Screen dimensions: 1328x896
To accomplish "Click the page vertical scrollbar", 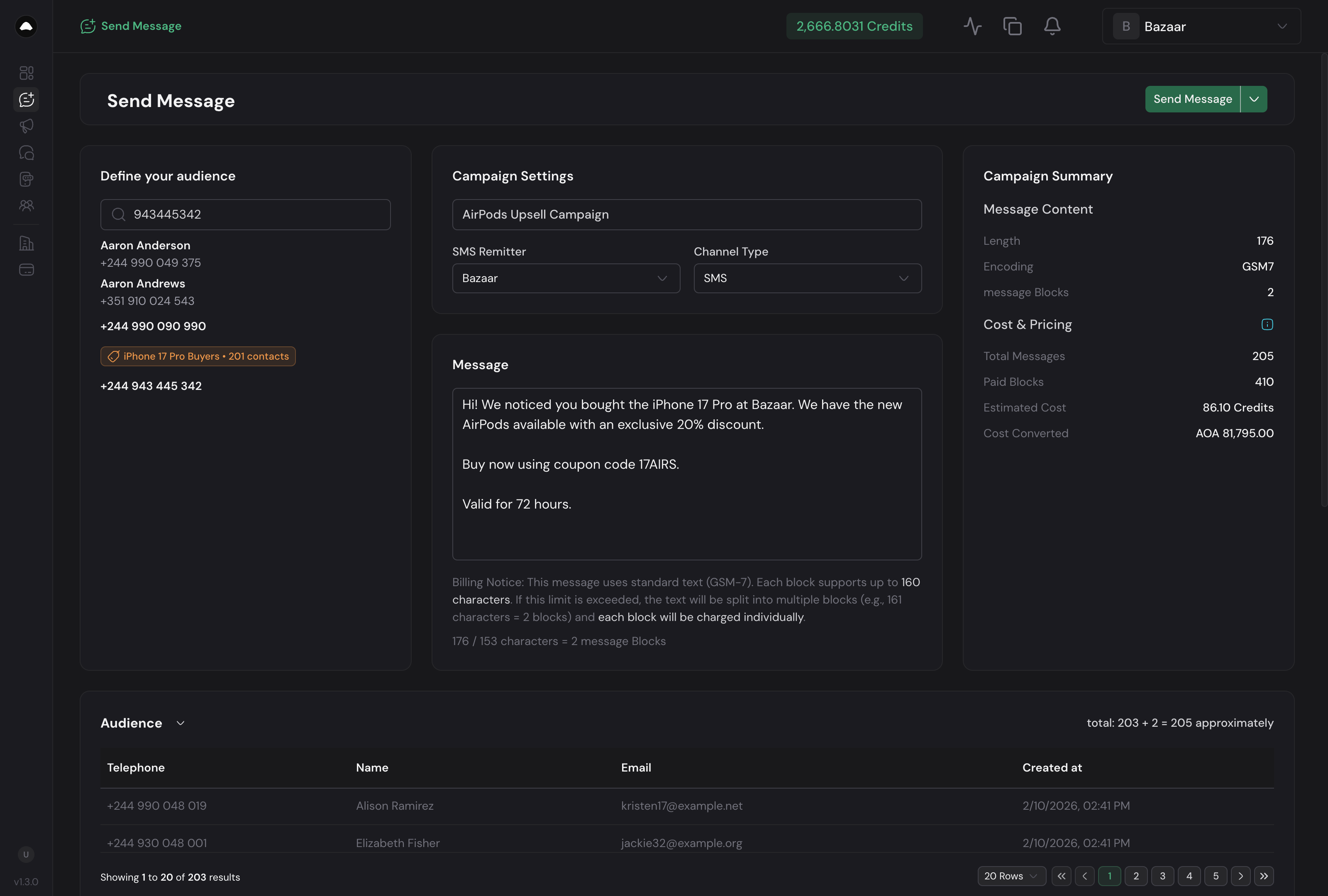I will 1324,280.
